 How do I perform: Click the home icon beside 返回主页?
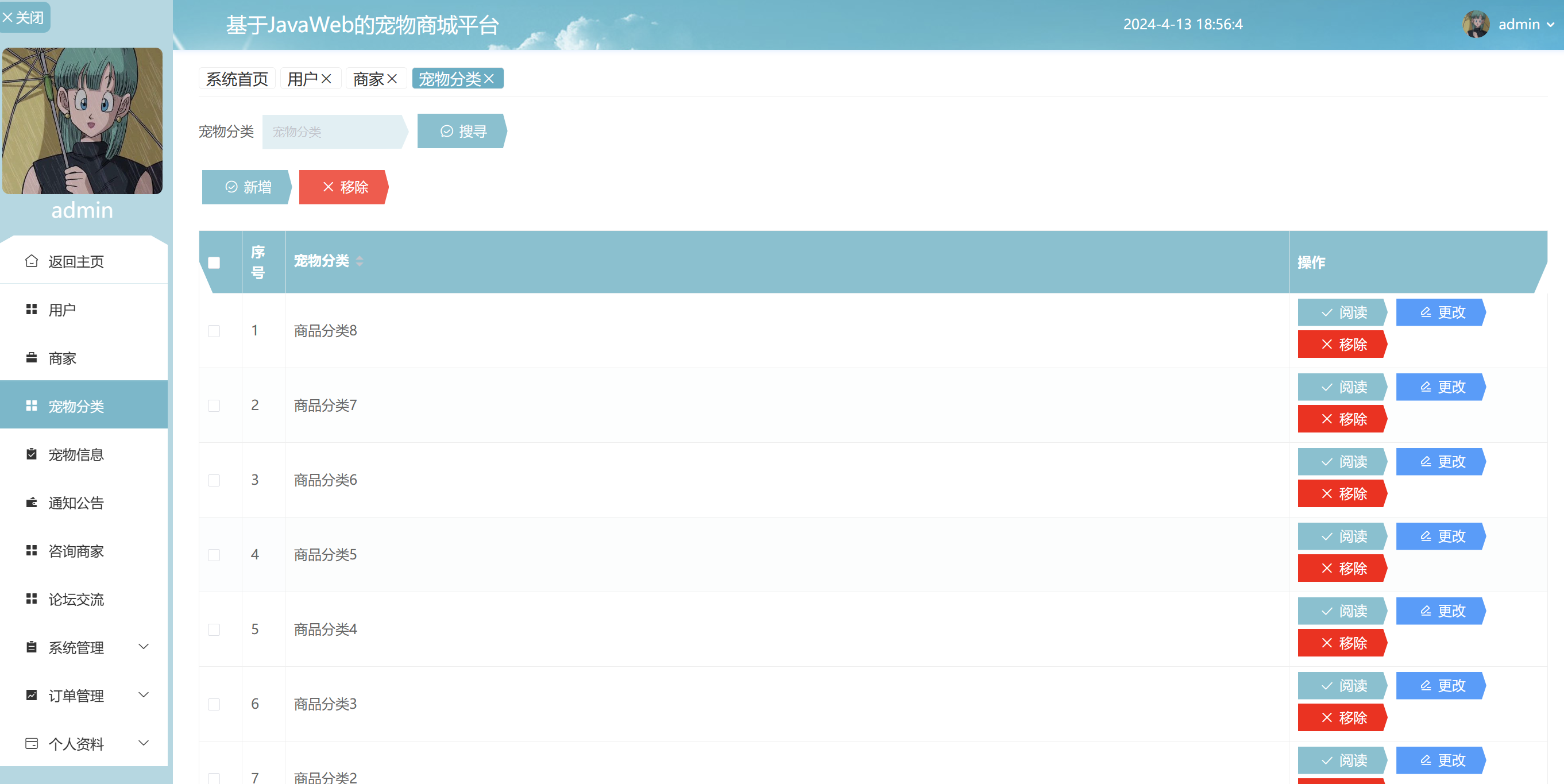[32, 261]
